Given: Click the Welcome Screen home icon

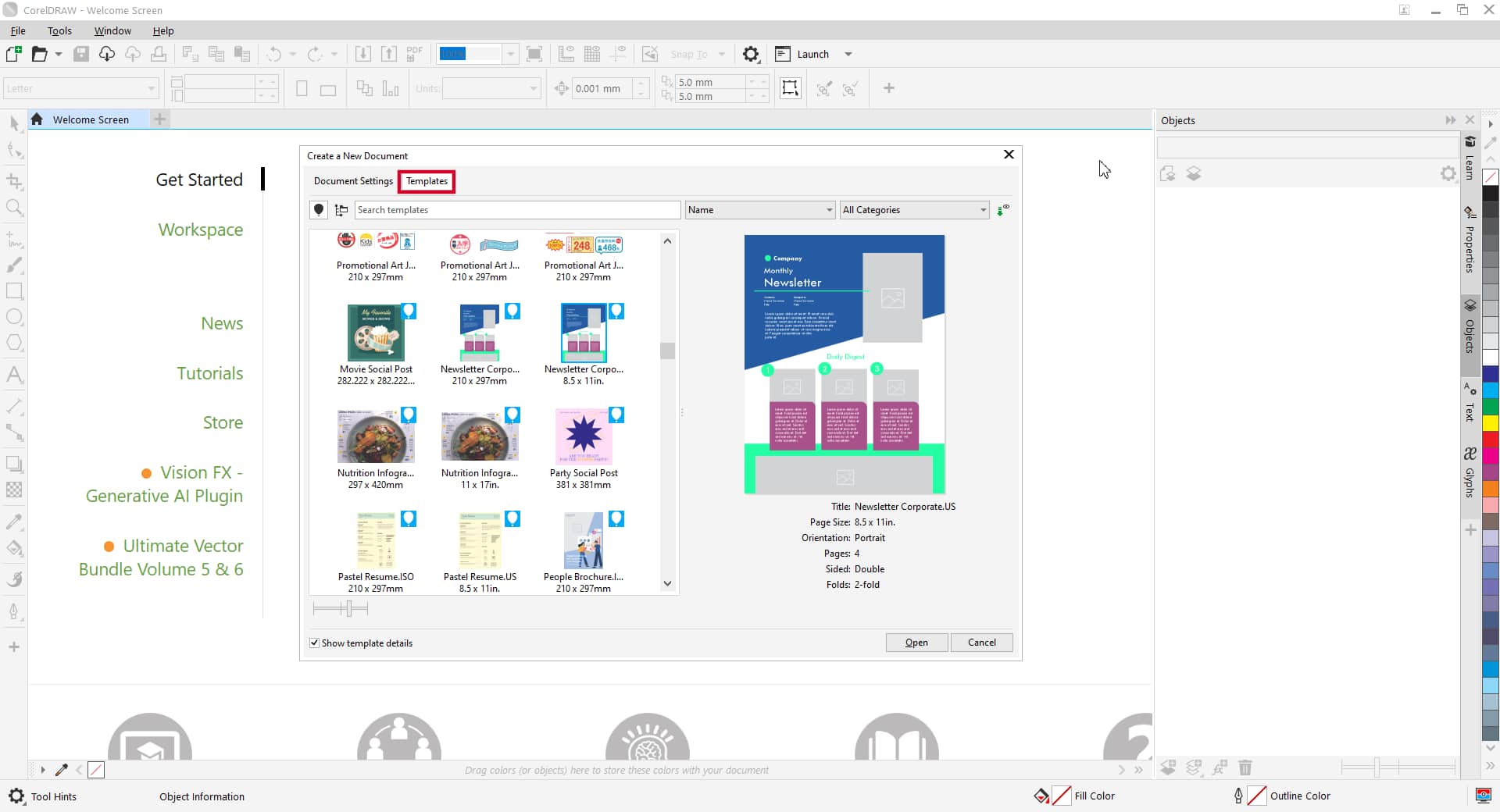Looking at the screenshot, I should pyautogui.click(x=37, y=119).
